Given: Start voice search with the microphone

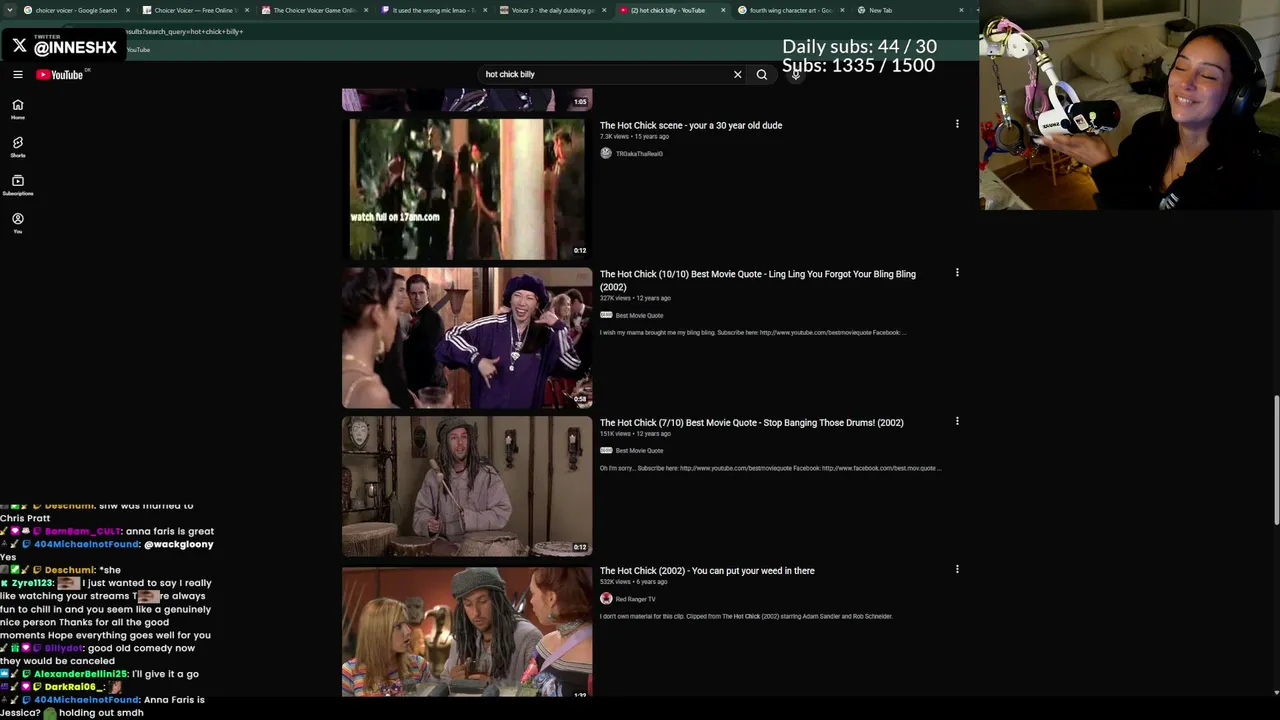Looking at the screenshot, I should (796, 74).
